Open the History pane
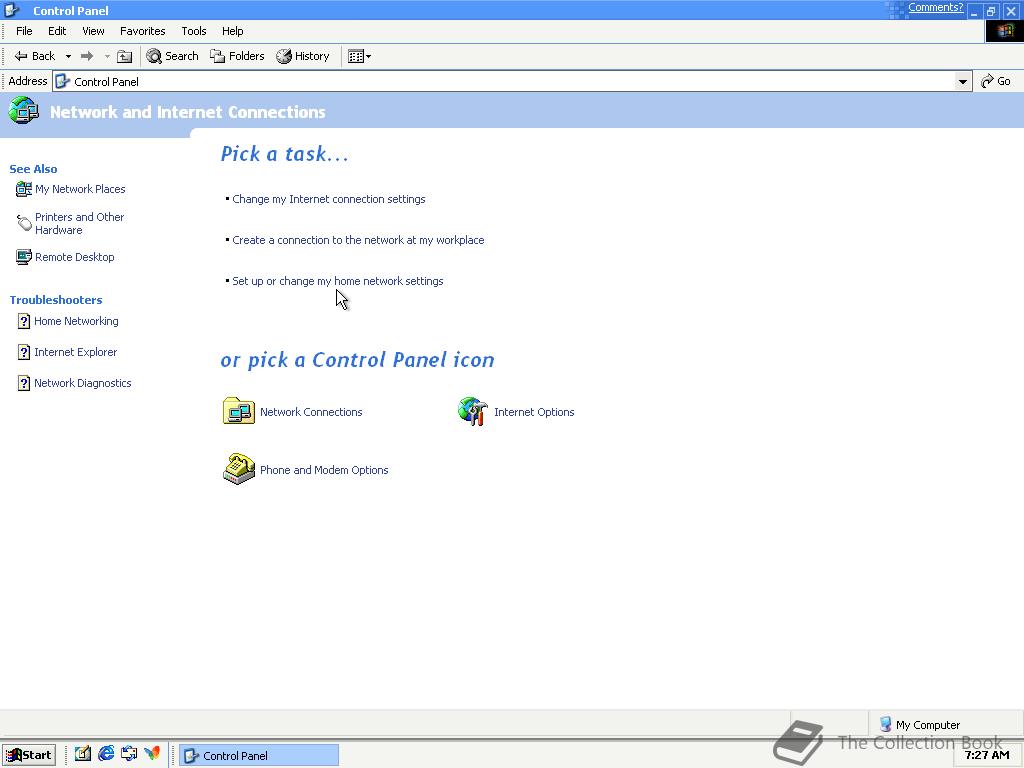Viewport: 1024px width, 768px height. [x=303, y=56]
